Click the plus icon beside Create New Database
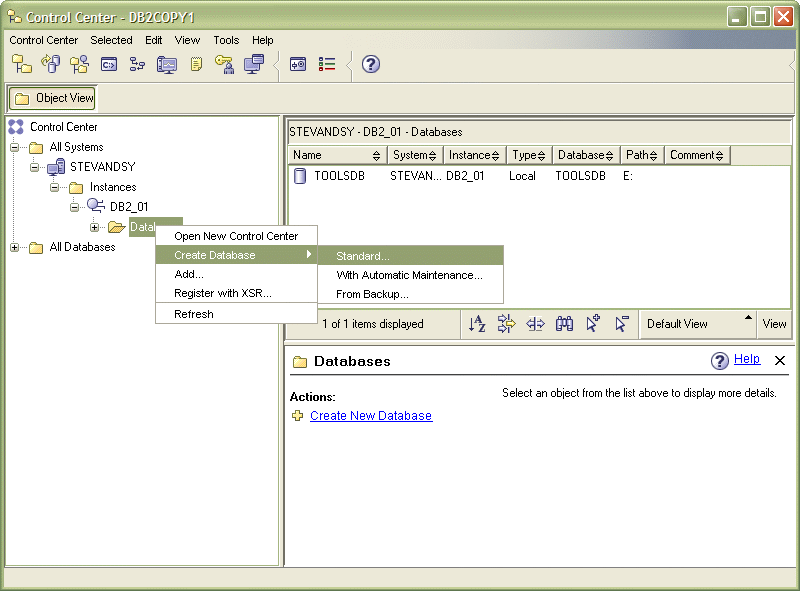 point(297,416)
